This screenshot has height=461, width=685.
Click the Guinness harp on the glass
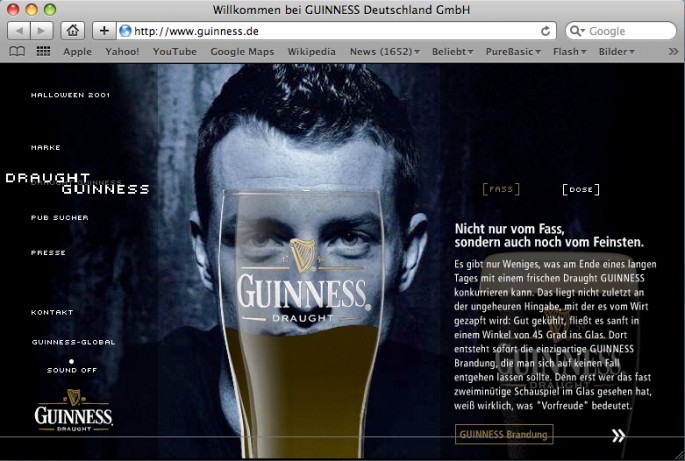[x=302, y=255]
